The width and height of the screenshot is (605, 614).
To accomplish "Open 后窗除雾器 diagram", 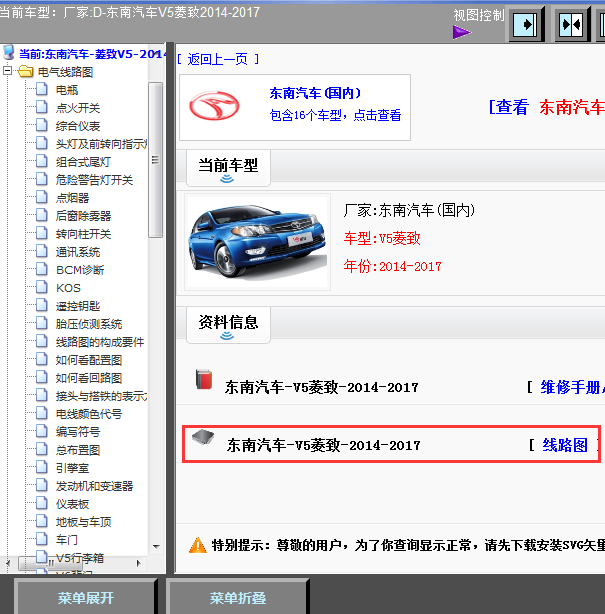I will (x=83, y=216).
